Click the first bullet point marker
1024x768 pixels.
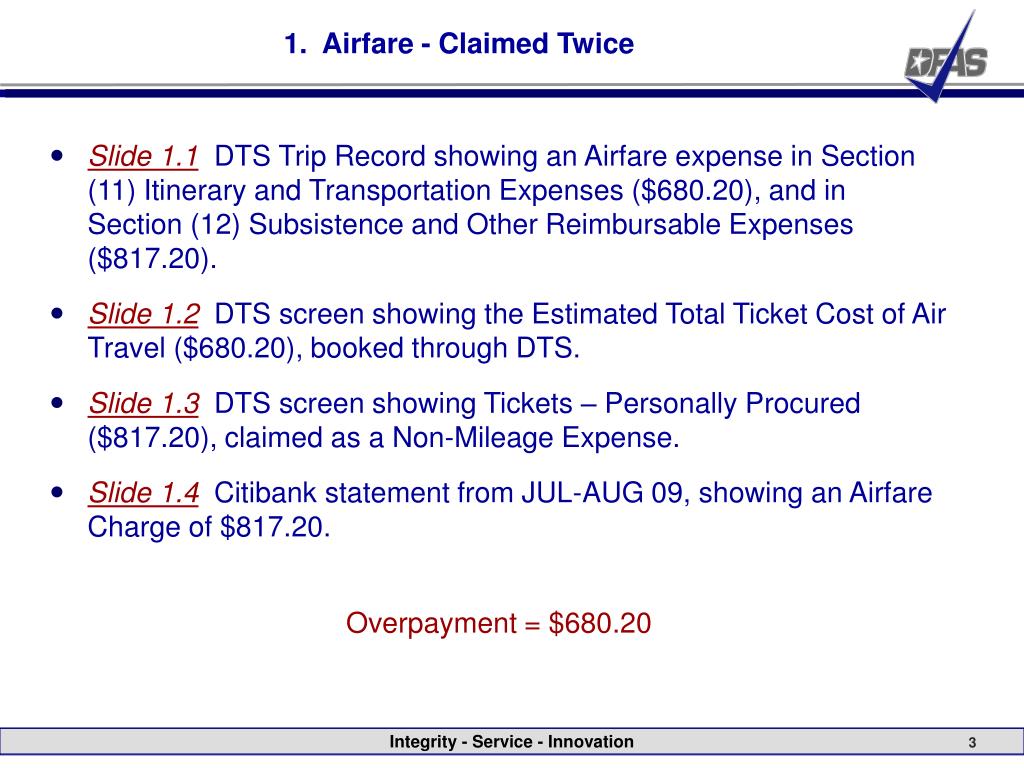tap(57, 156)
